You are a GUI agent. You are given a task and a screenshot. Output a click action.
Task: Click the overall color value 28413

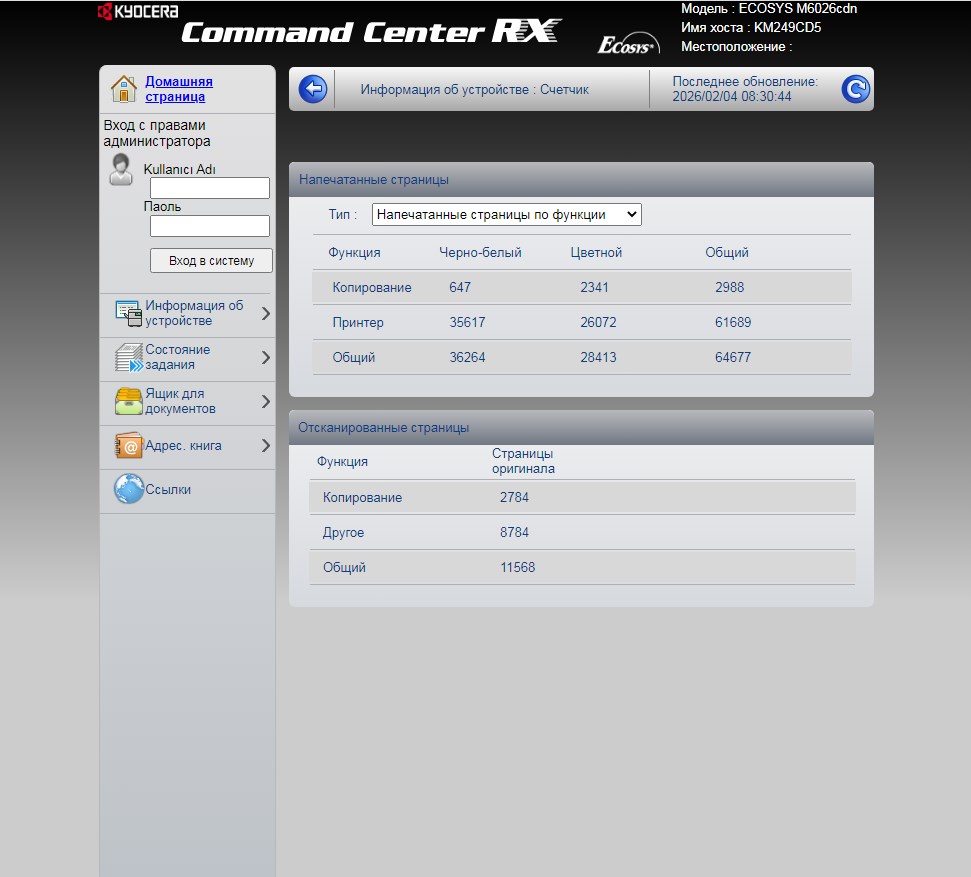point(598,357)
